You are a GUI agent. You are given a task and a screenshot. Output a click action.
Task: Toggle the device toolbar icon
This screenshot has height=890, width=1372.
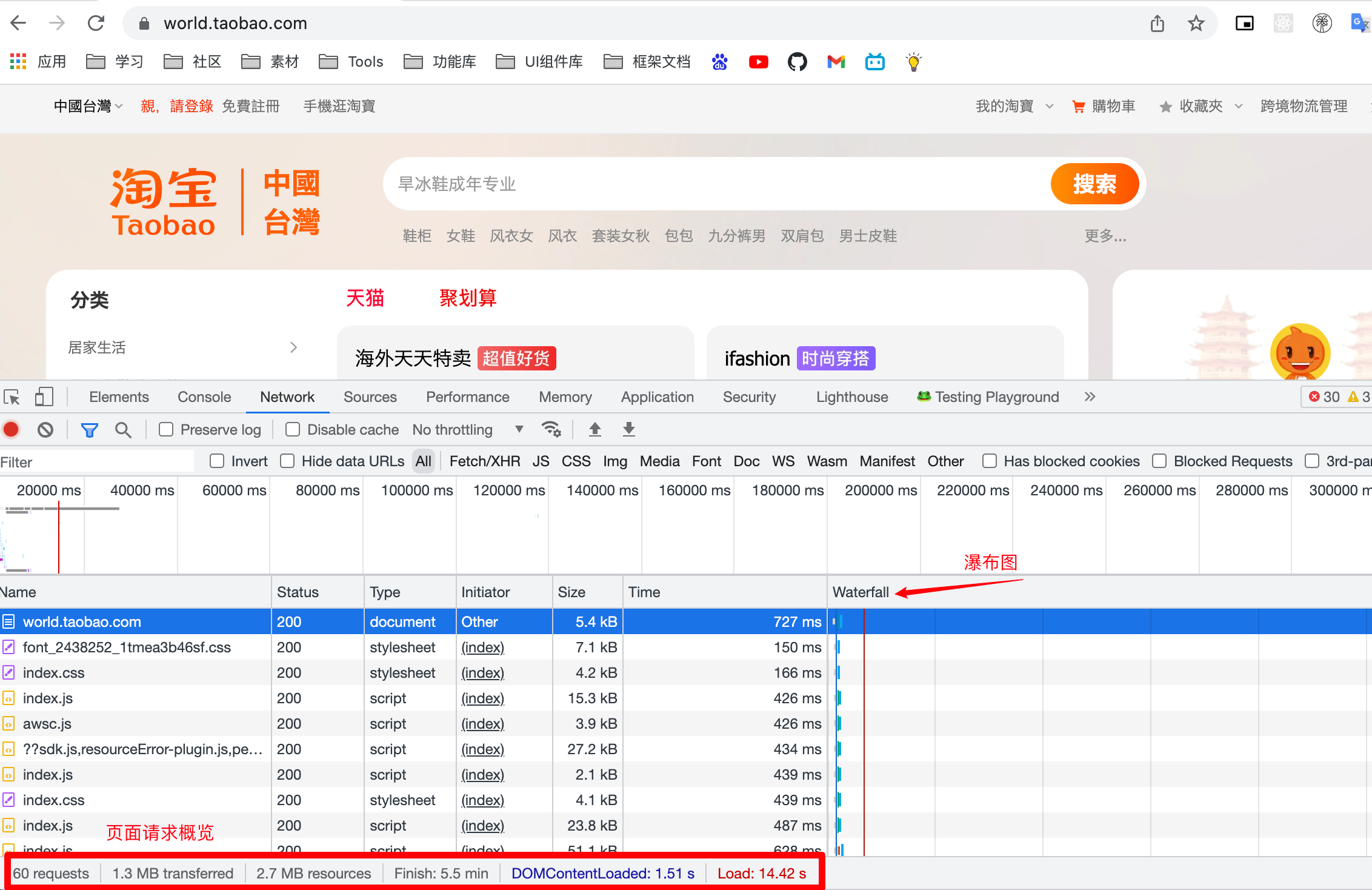tap(44, 397)
